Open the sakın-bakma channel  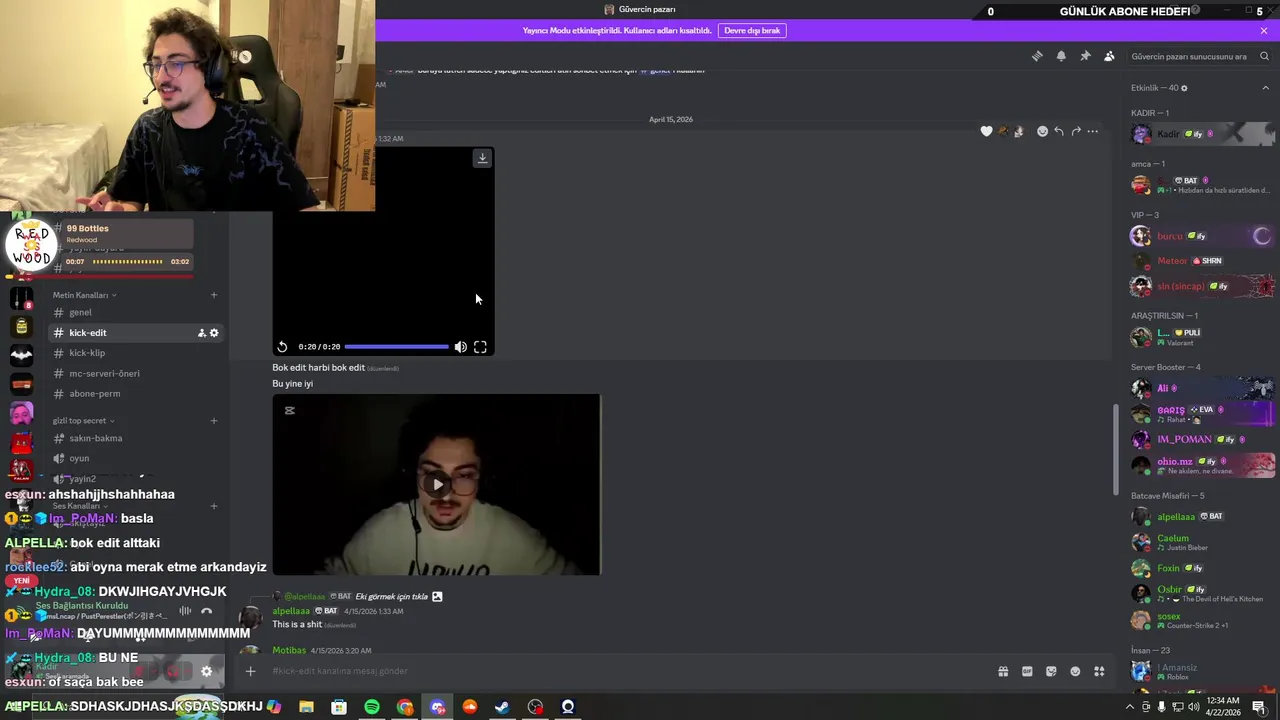(x=135, y=438)
